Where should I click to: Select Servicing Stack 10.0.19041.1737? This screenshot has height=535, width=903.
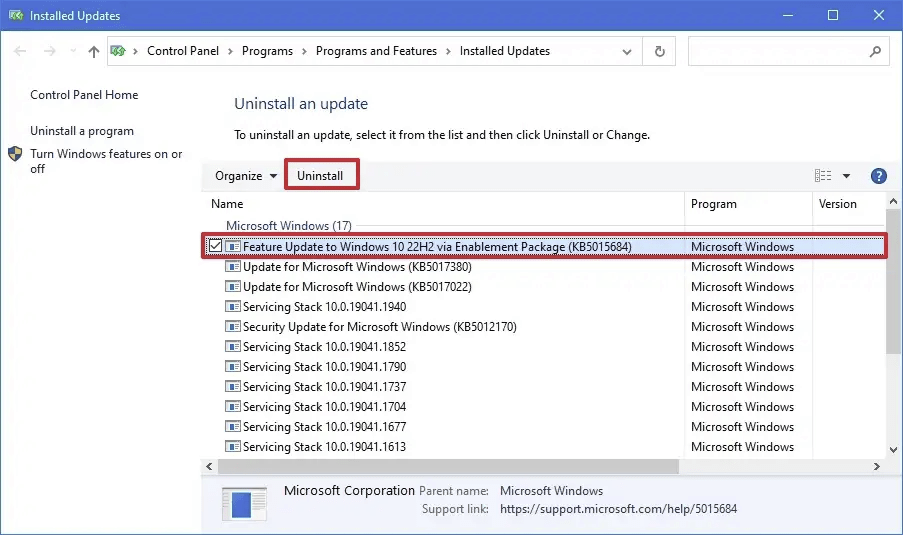[324, 386]
